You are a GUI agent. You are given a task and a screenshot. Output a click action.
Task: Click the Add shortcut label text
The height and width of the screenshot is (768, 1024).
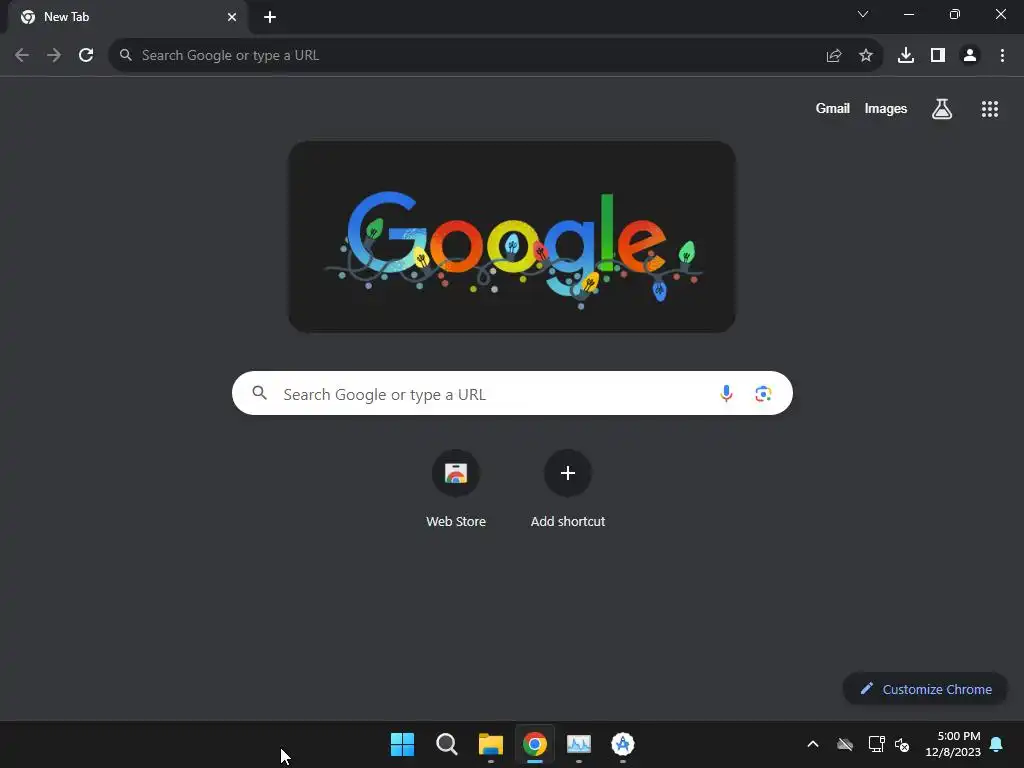pos(568,521)
